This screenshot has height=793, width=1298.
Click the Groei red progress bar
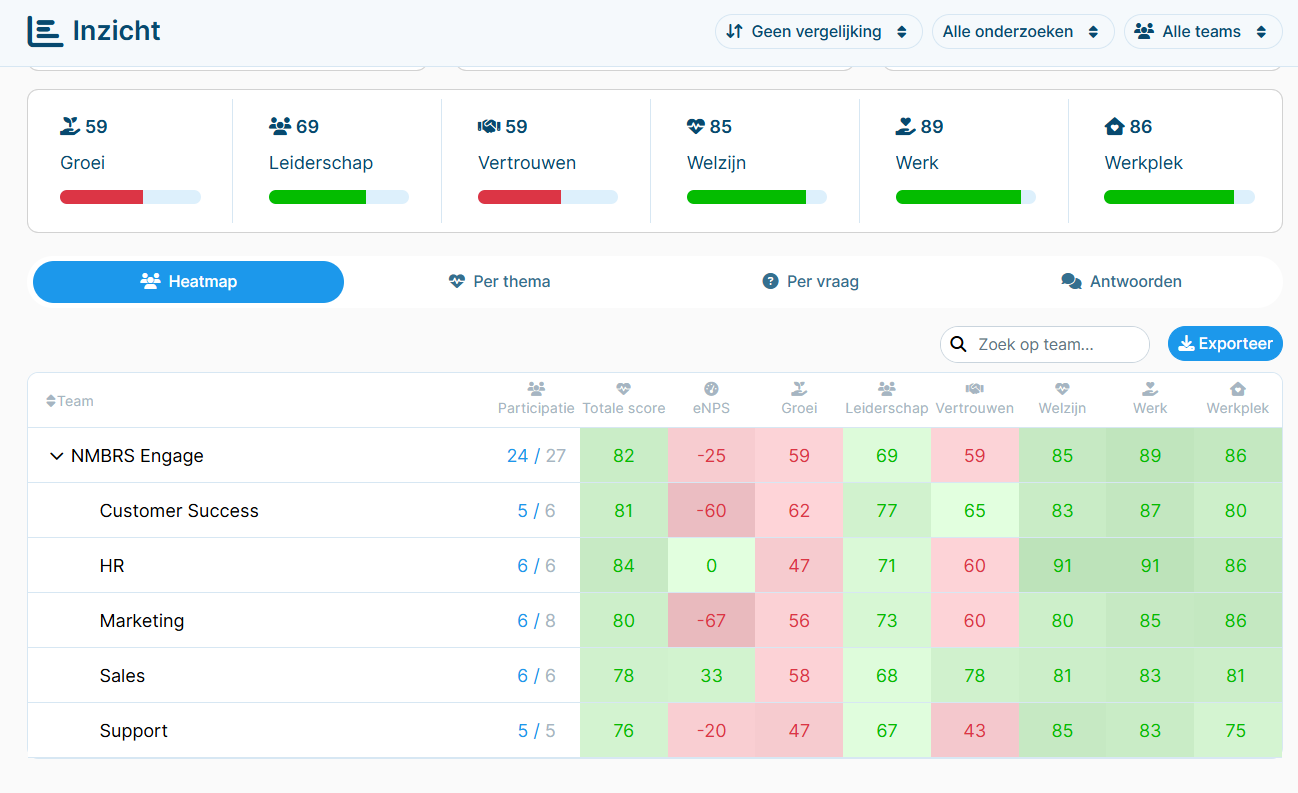101,197
